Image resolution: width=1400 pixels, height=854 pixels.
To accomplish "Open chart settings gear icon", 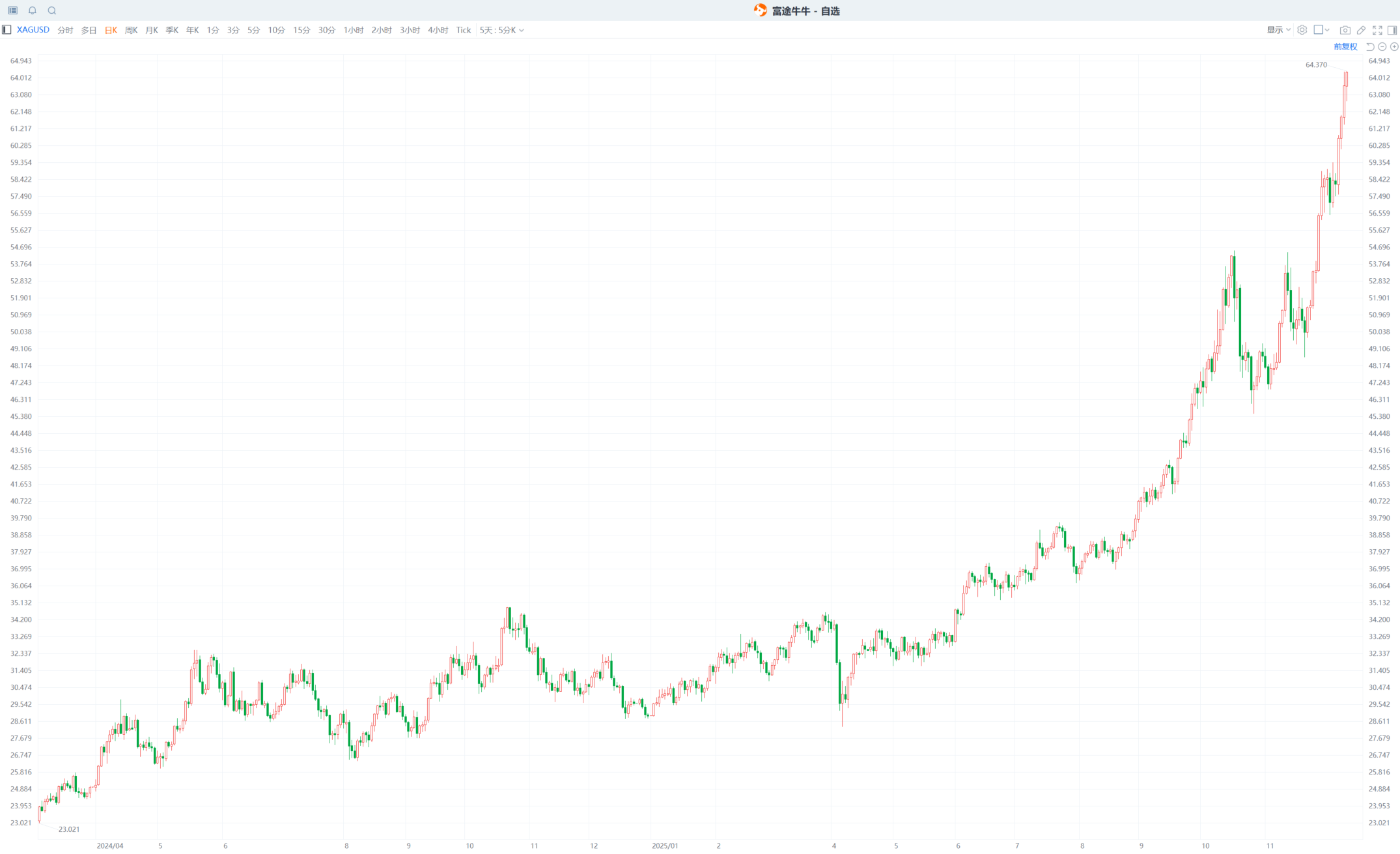I will click(x=1302, y=30).
